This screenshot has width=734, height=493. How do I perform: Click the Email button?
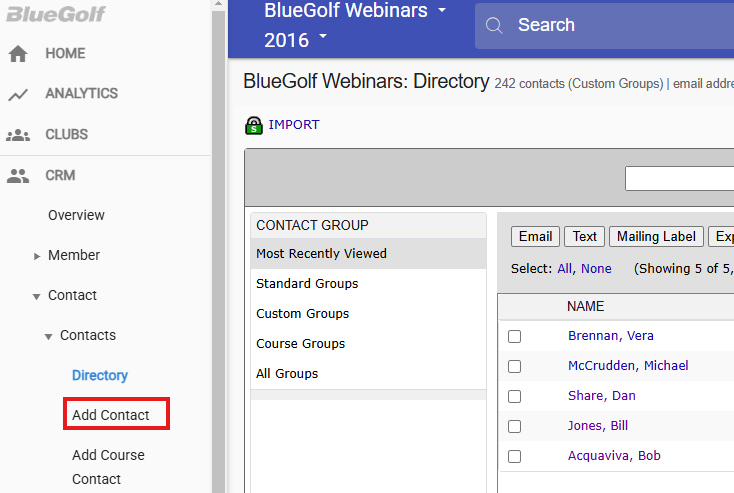tap(536, 236)
